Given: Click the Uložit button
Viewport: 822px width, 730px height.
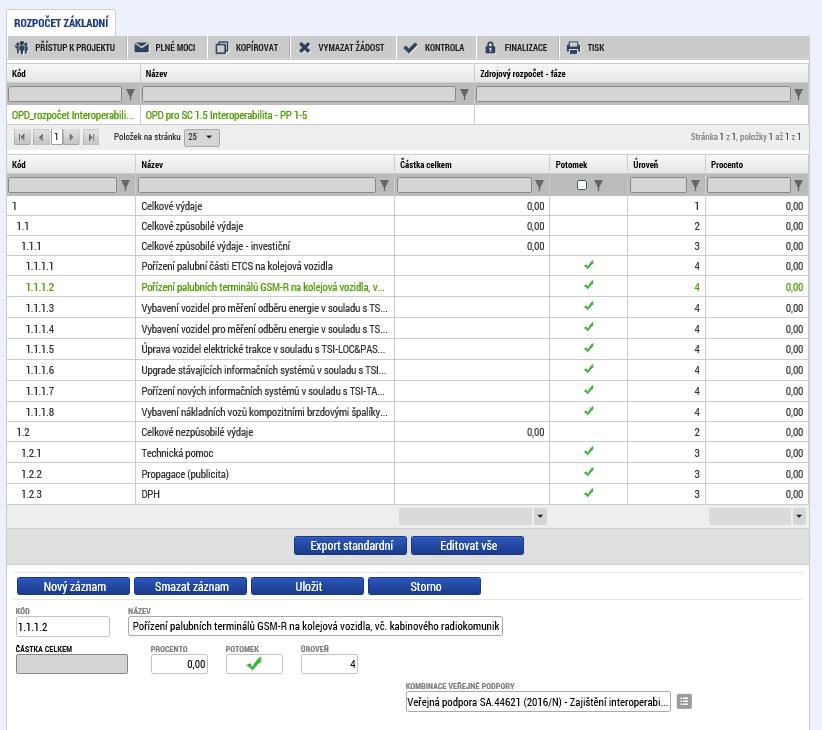Looking at the screenshot, I should pyautogui.click(x=307, y=586).
